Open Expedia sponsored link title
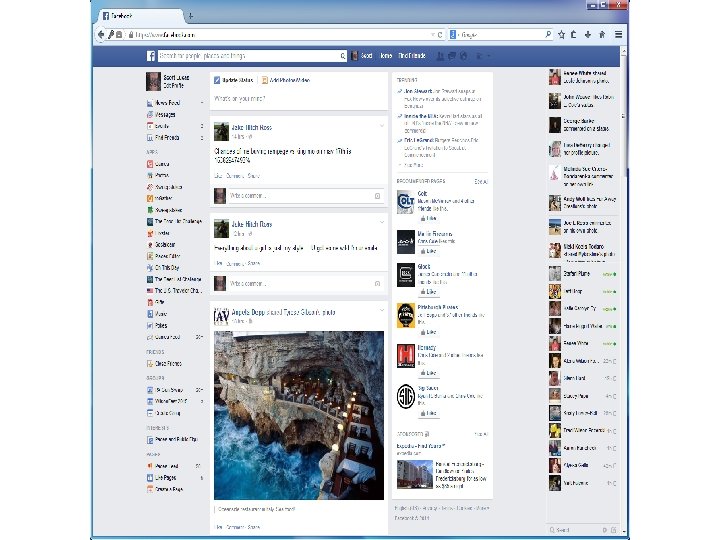720x540 pixels. pyautogui.click(x=421, y=446)
